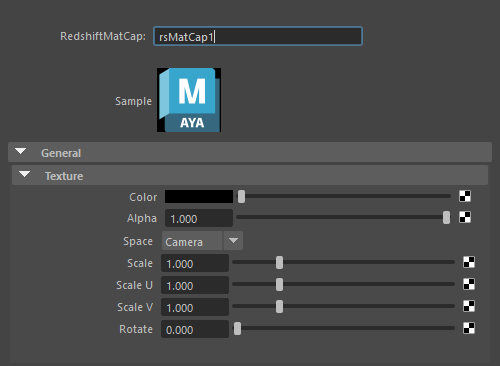Click the Alpha value field
Screen dimensions: 500x366
tap(199, 218)
